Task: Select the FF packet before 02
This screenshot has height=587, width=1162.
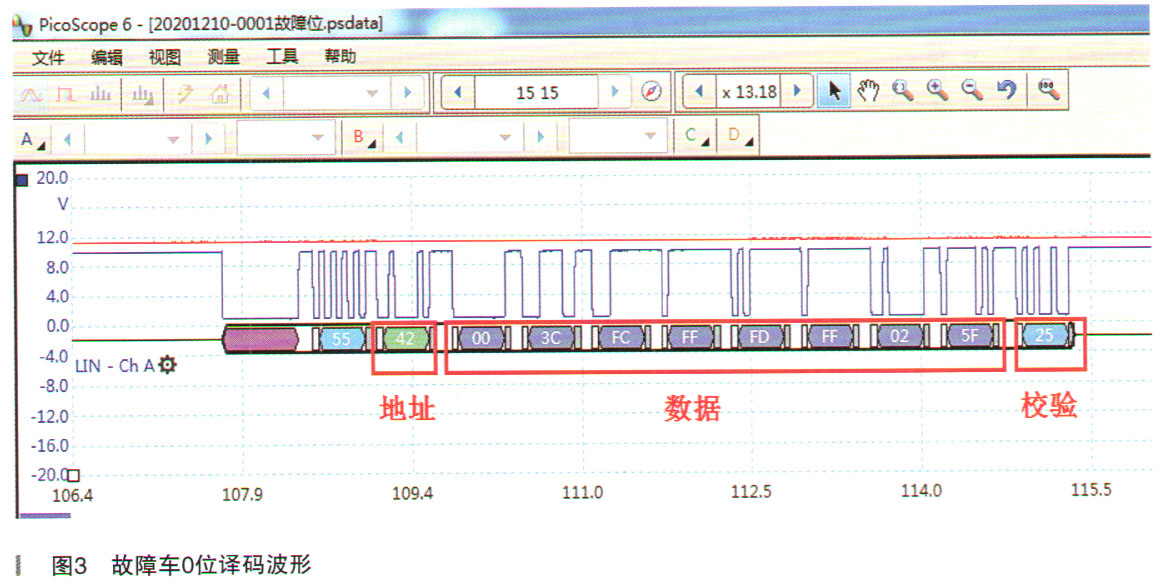Action: point(829,336)
